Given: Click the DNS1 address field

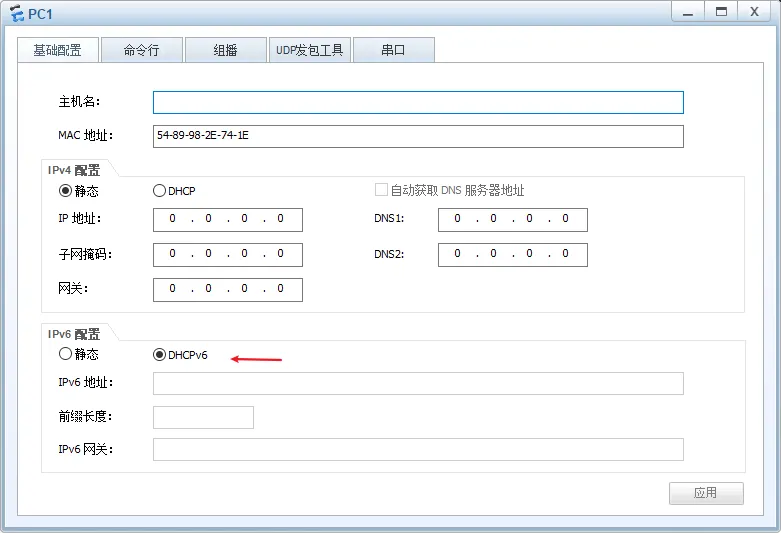Looking at the screenshot, I should pos(513,220).
